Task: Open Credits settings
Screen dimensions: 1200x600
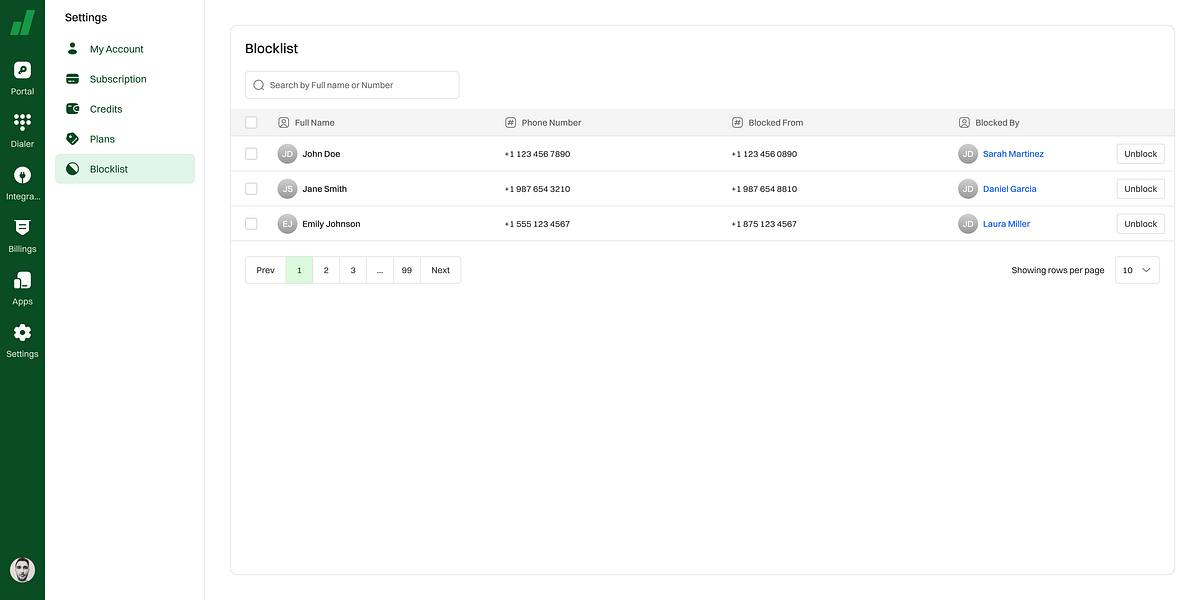Action: [x=125, y=109]
